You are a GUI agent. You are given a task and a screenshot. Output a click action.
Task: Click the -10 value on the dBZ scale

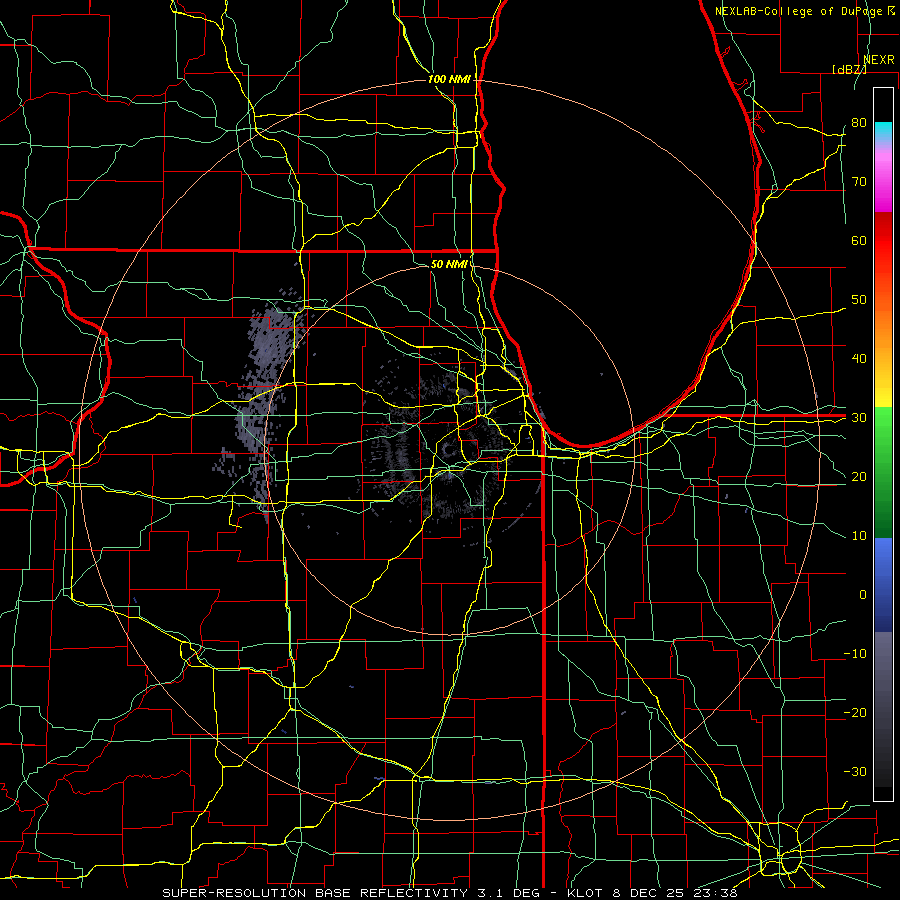point(855,654)
